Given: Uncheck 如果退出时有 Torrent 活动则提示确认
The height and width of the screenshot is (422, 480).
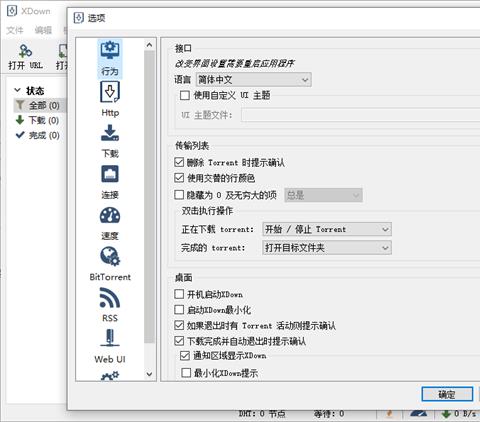Looking at the screenshot, I should click(x=179, y=325).
